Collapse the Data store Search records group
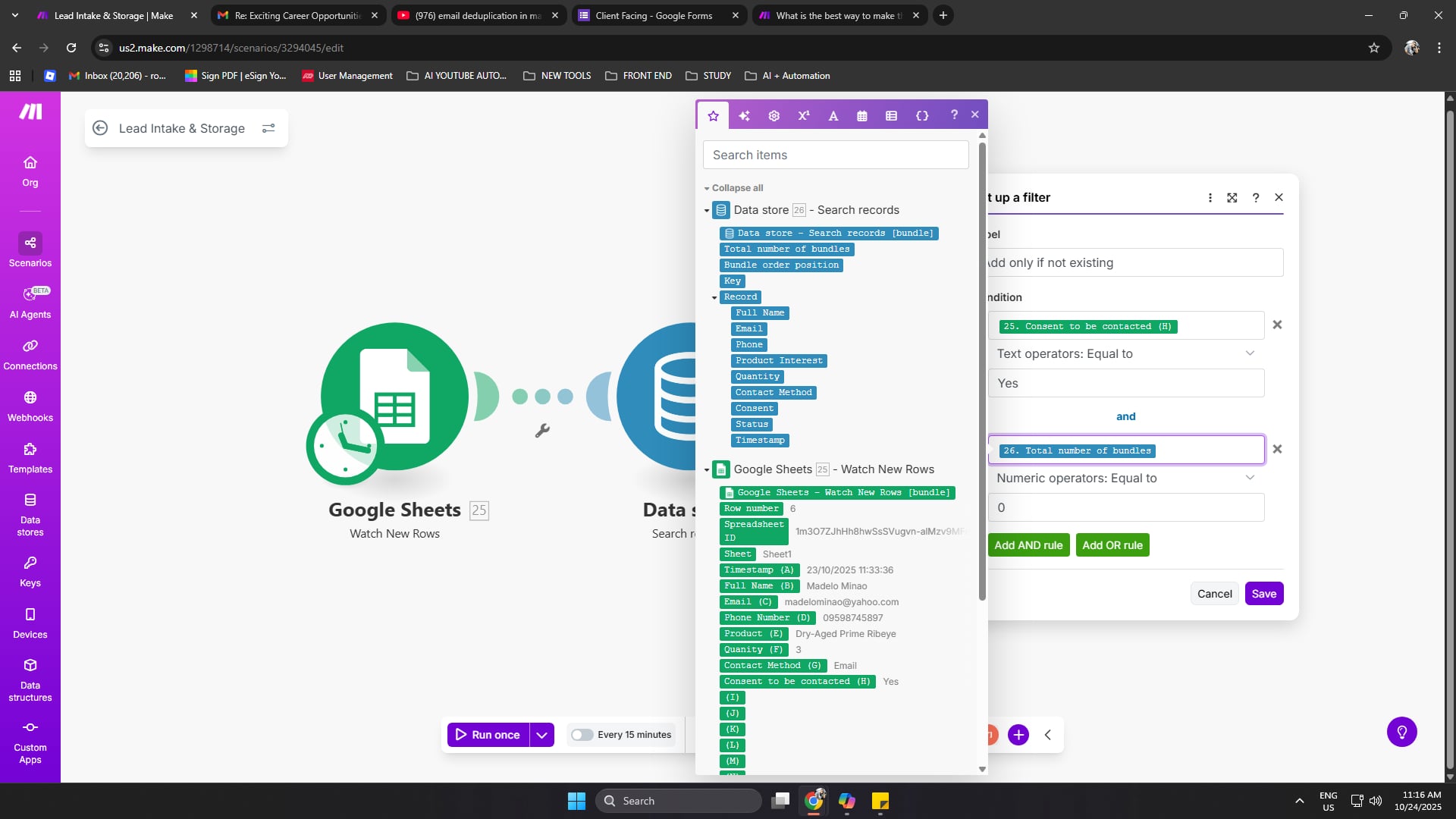Screen dimensions: 1456x819 point(707,211)
